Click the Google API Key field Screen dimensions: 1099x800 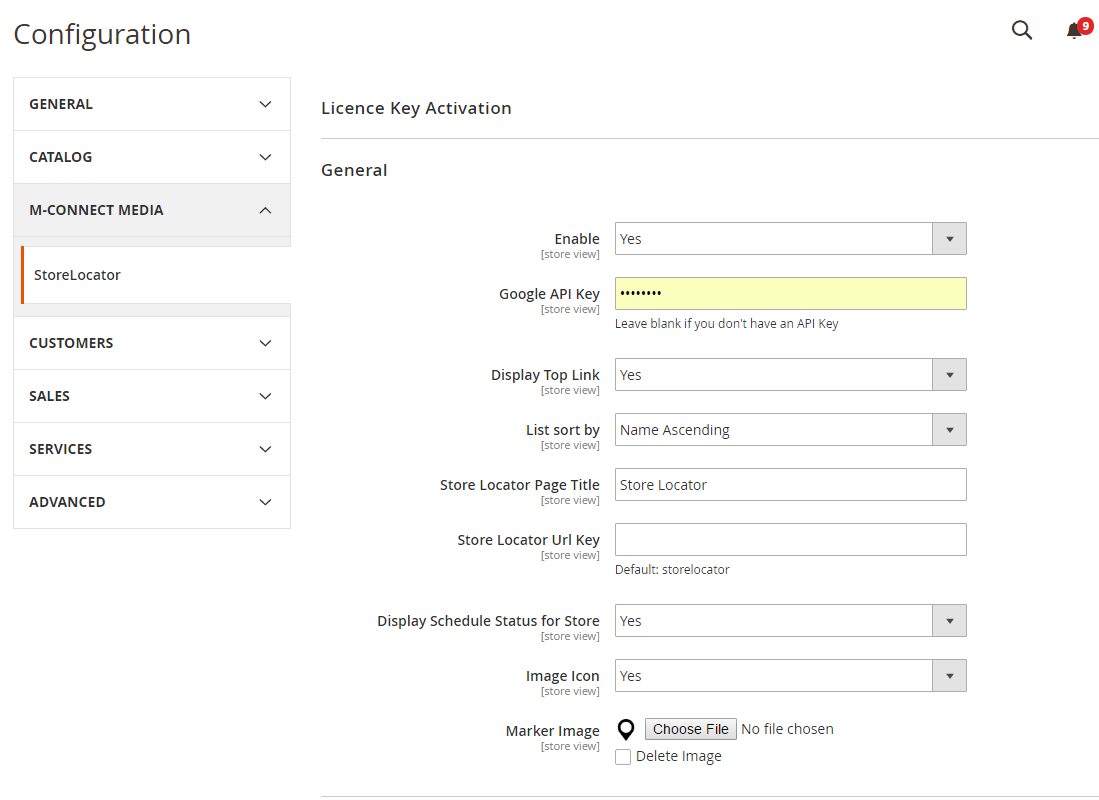[x=790, y=294]
